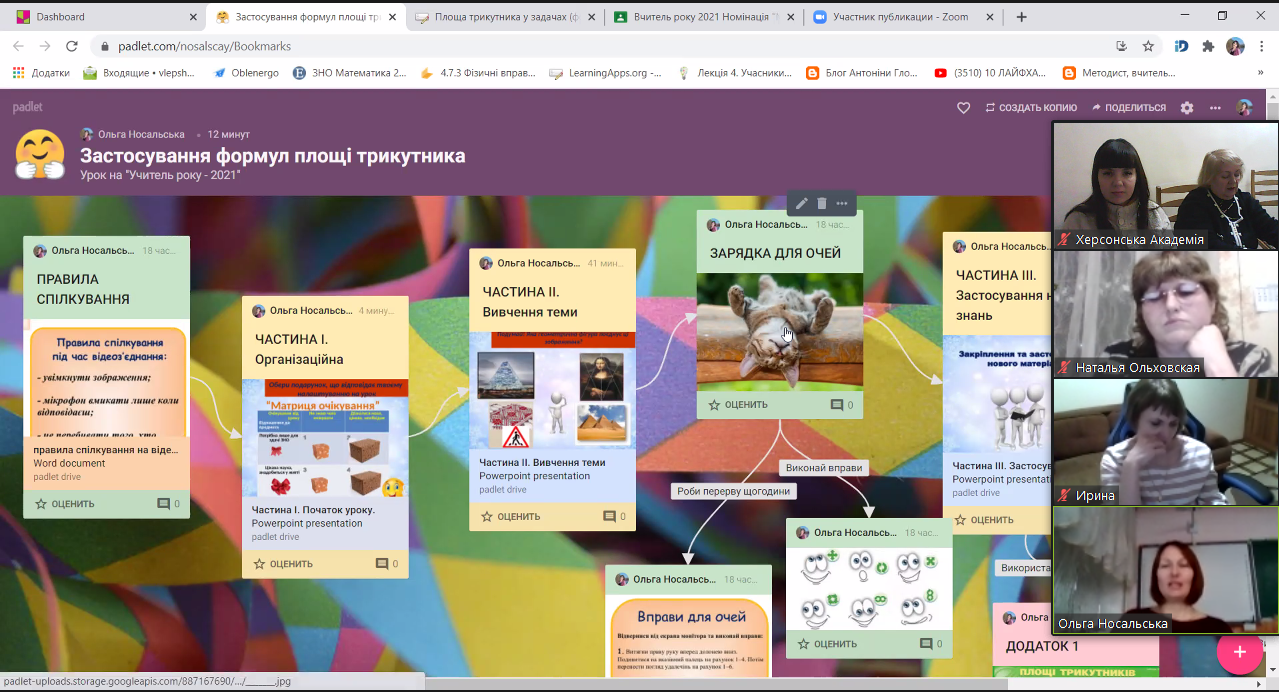Open Chrome three-dot menu
Image resolution: width=1279 pixels, height=692 pixels.
pyautogui.click(x=1260, y=46)
